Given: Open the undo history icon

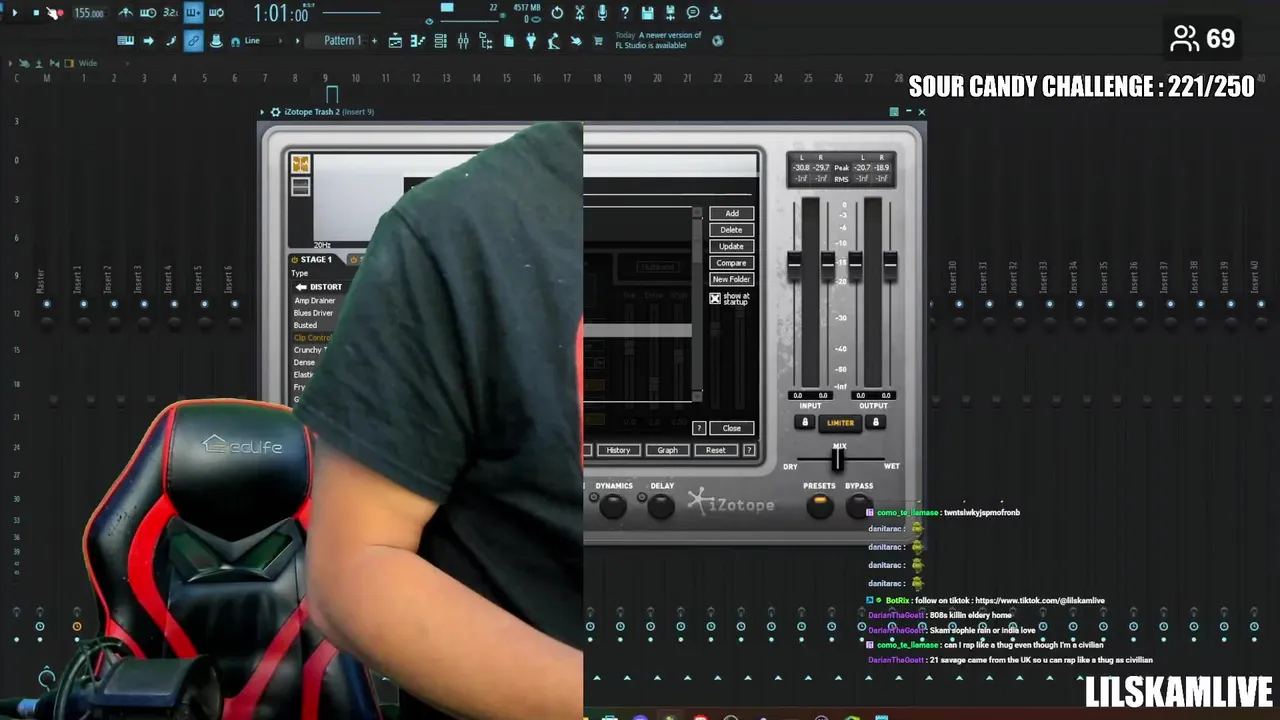Looking at the screenshot, I should (557, 13).
